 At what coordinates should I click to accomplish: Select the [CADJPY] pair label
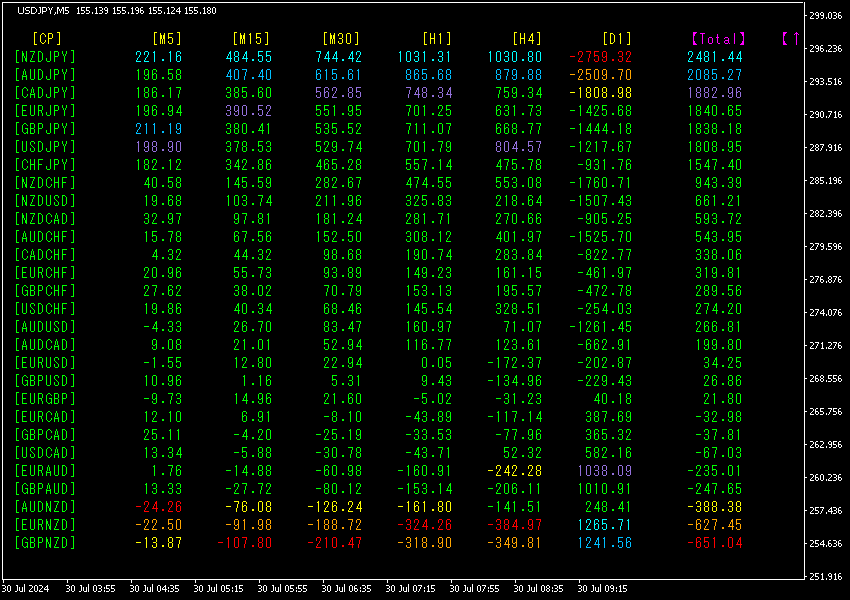pos(45,93)
